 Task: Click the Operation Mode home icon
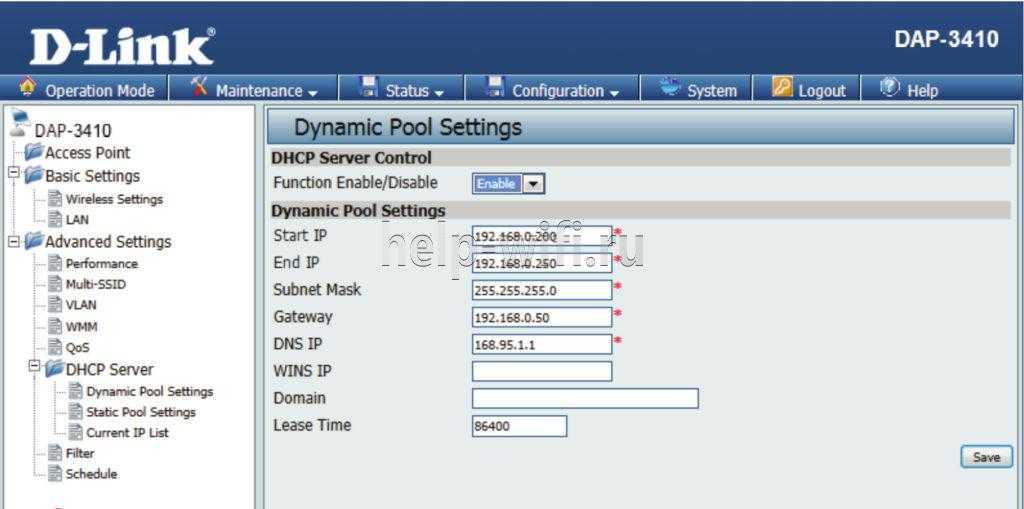27,89
